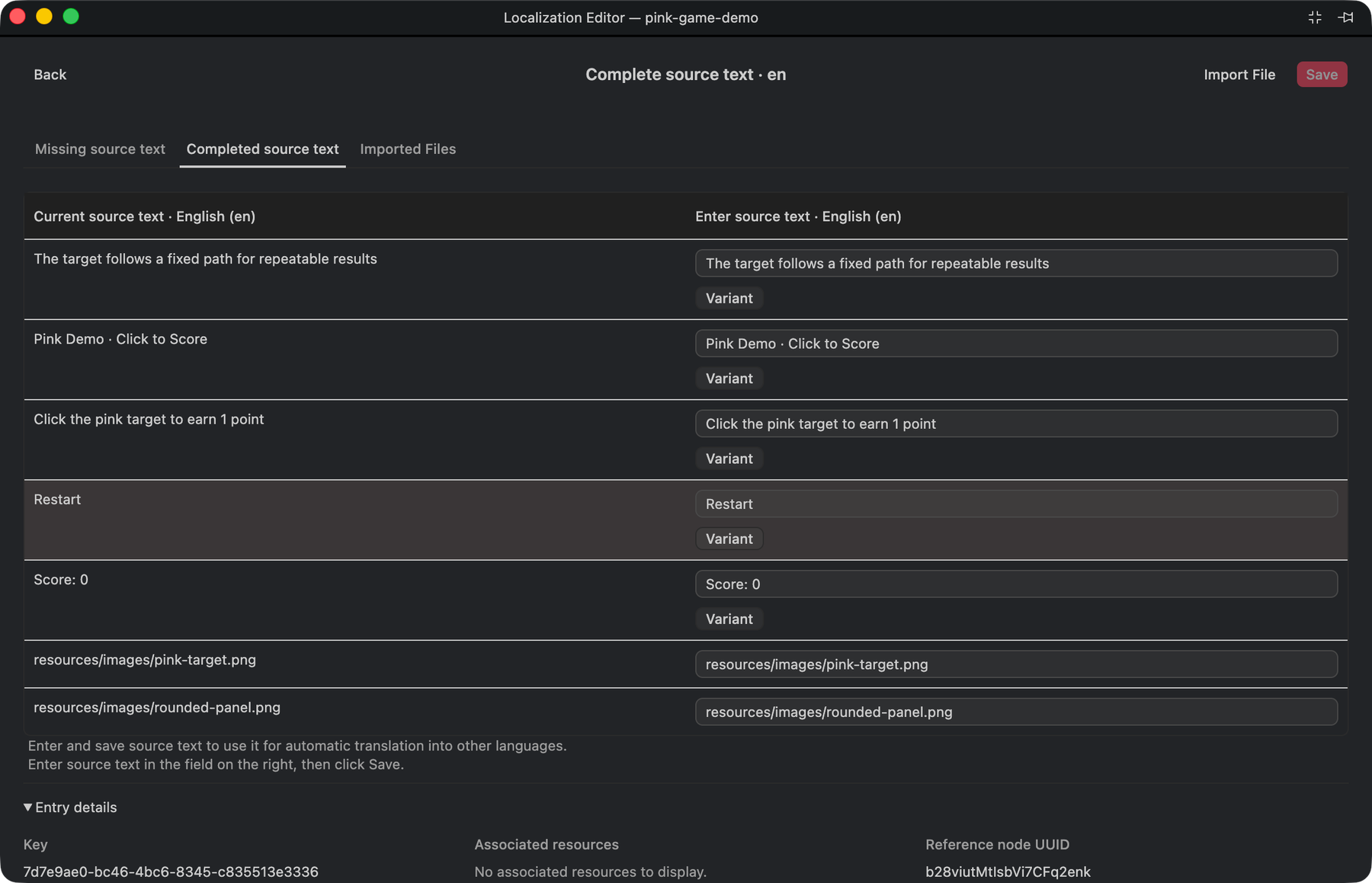
Task: Click the entry Key UUID value
Action: click(171, 872)
